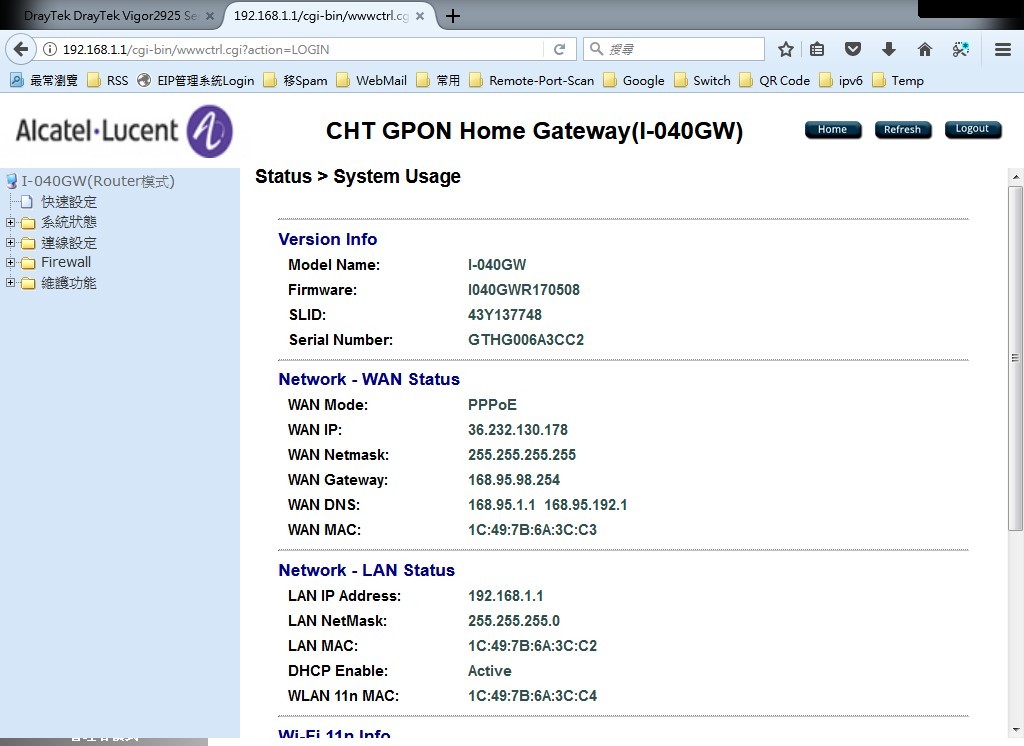Open the 最常瀏覽 bookmark
The image size is (1024, 746).
click(44, 80)
